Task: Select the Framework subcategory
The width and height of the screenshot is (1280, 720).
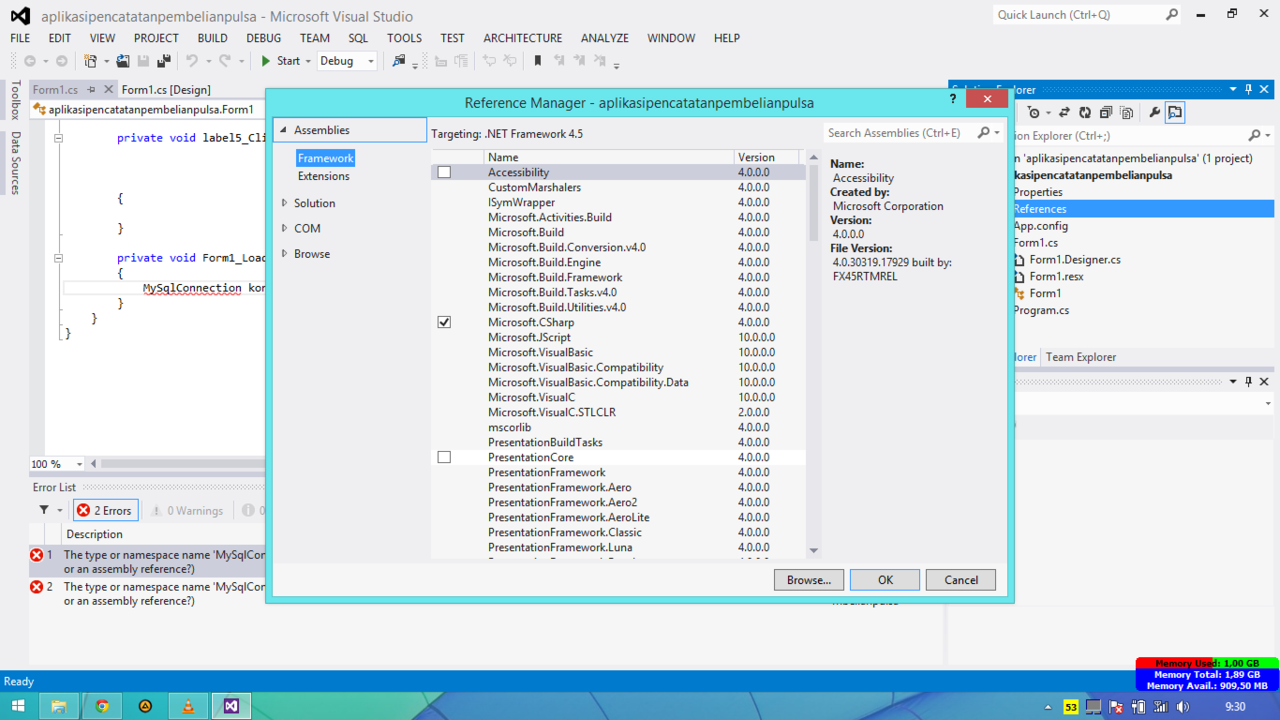Action: click(325, 158)
